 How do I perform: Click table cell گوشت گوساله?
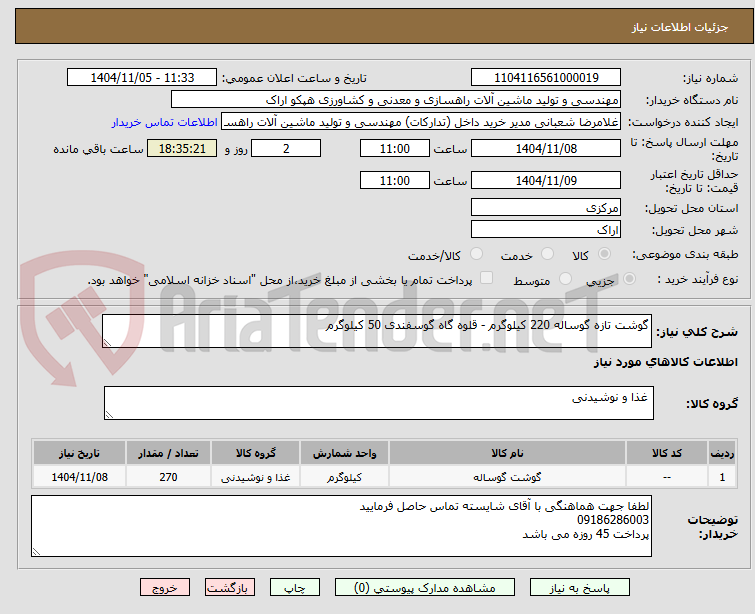pos(507,477)
